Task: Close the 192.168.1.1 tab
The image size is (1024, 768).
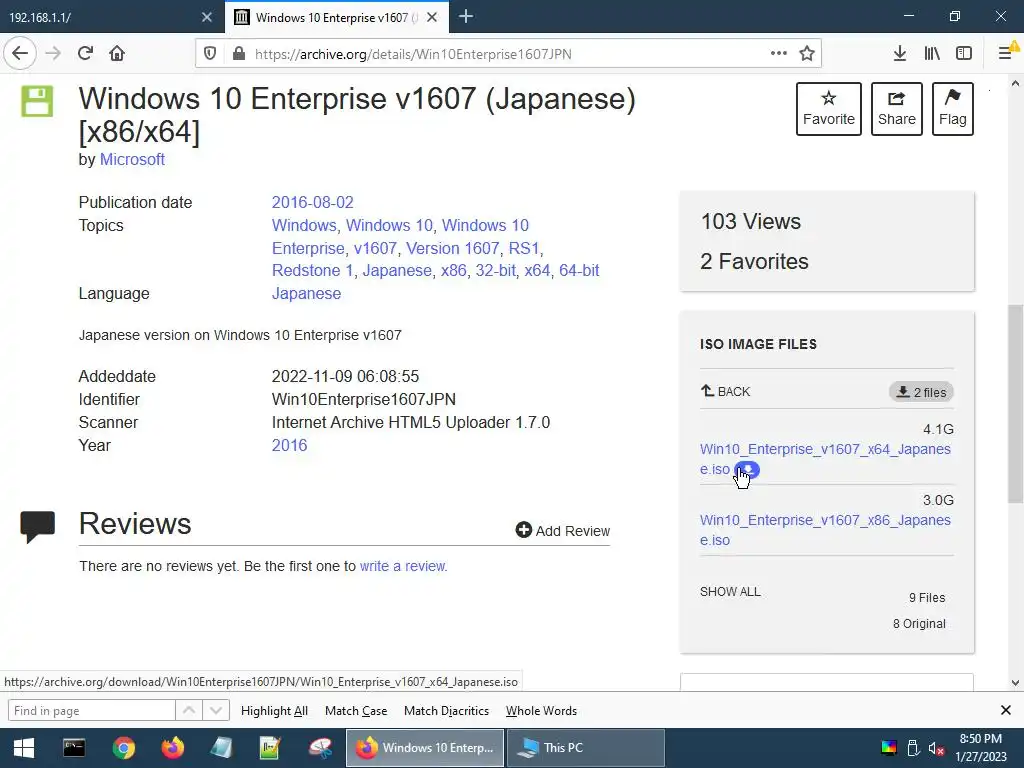Action: pos(207,17)
